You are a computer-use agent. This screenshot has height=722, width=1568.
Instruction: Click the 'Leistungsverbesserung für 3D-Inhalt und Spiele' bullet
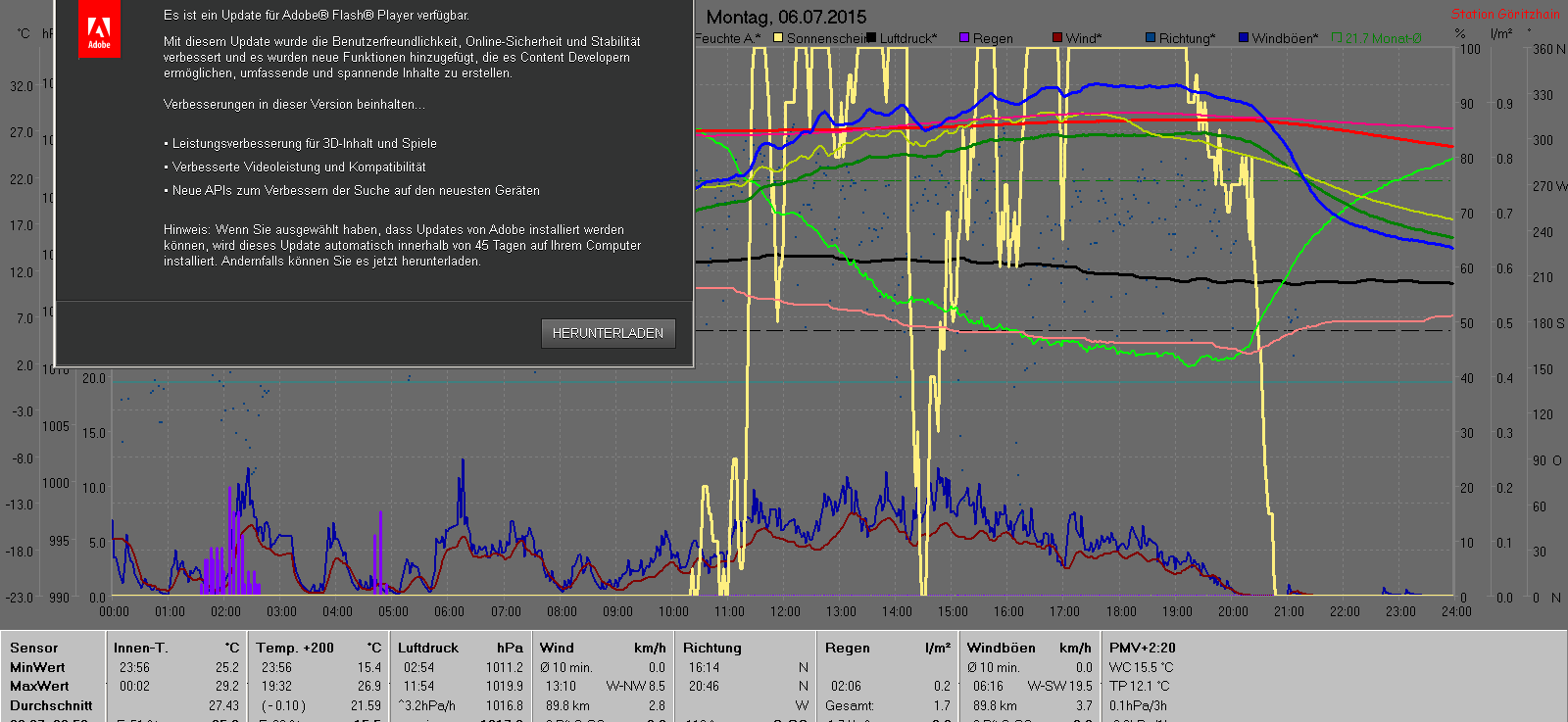[300, 143]
